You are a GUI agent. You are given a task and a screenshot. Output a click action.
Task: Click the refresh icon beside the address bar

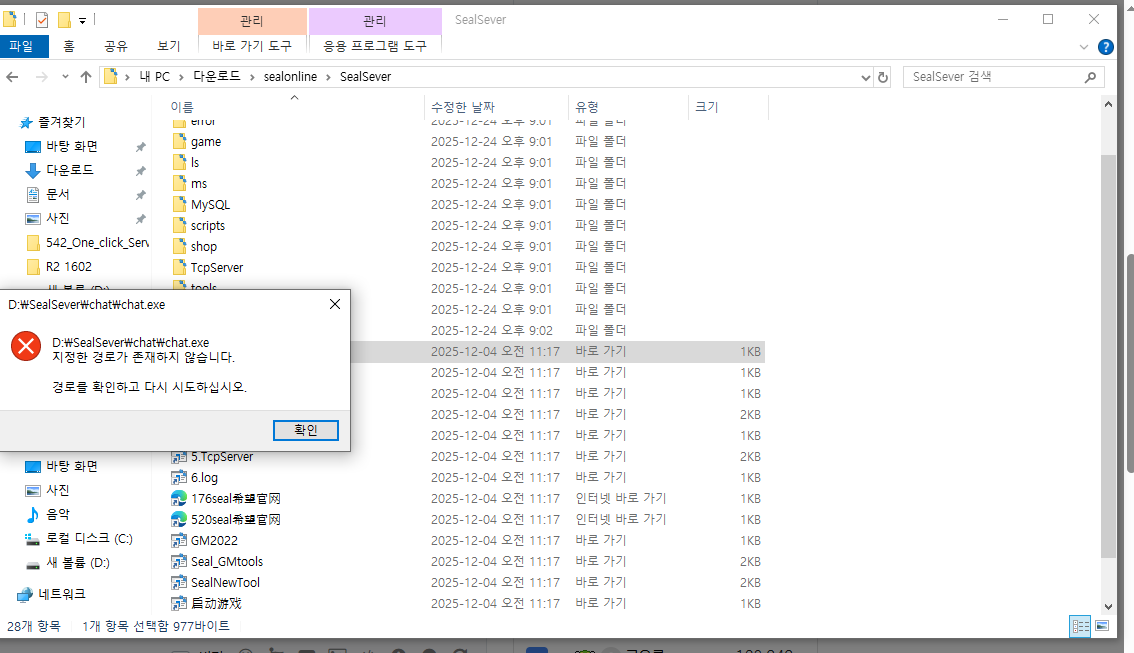(882, 77)
